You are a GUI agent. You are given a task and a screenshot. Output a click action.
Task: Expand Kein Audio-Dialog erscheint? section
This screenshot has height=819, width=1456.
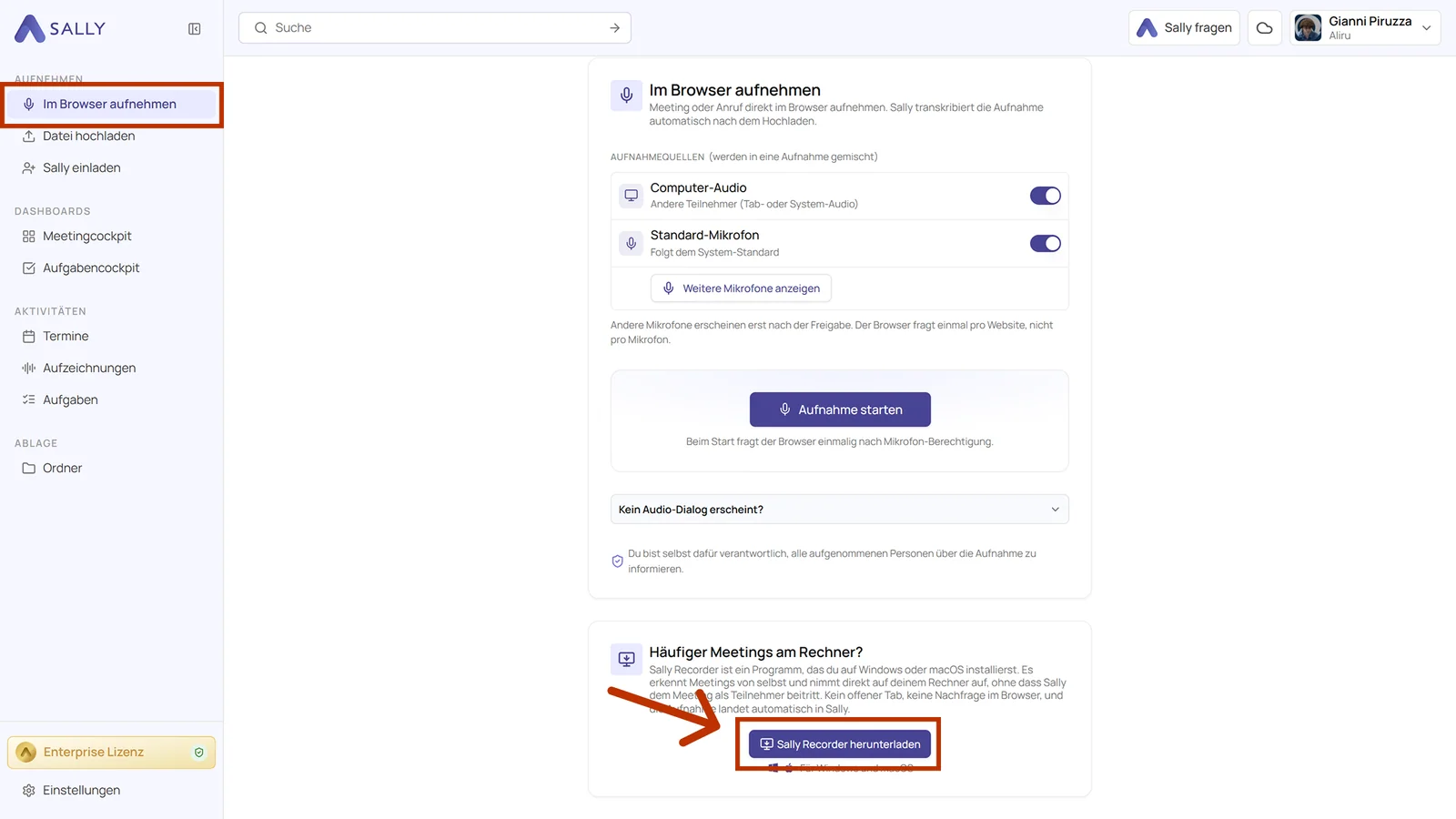[x=839, y=510]
